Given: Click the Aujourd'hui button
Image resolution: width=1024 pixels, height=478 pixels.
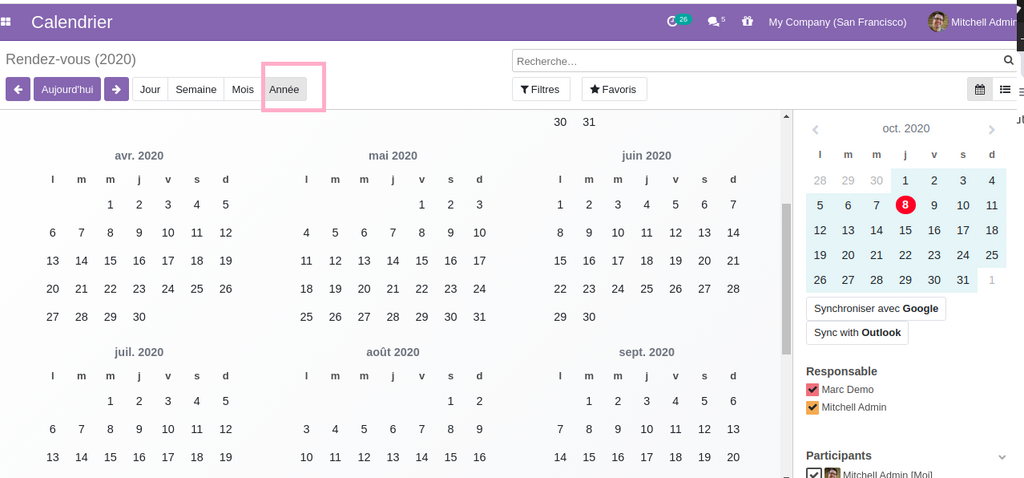Looking at the screenshot, I should click(x=67, y=90).
